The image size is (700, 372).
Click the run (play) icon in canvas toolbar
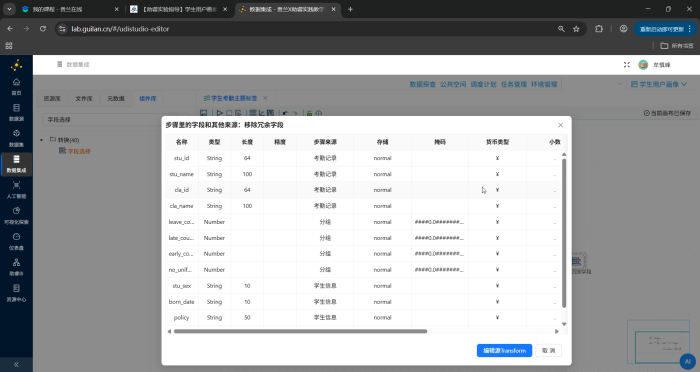pos(220,113)
